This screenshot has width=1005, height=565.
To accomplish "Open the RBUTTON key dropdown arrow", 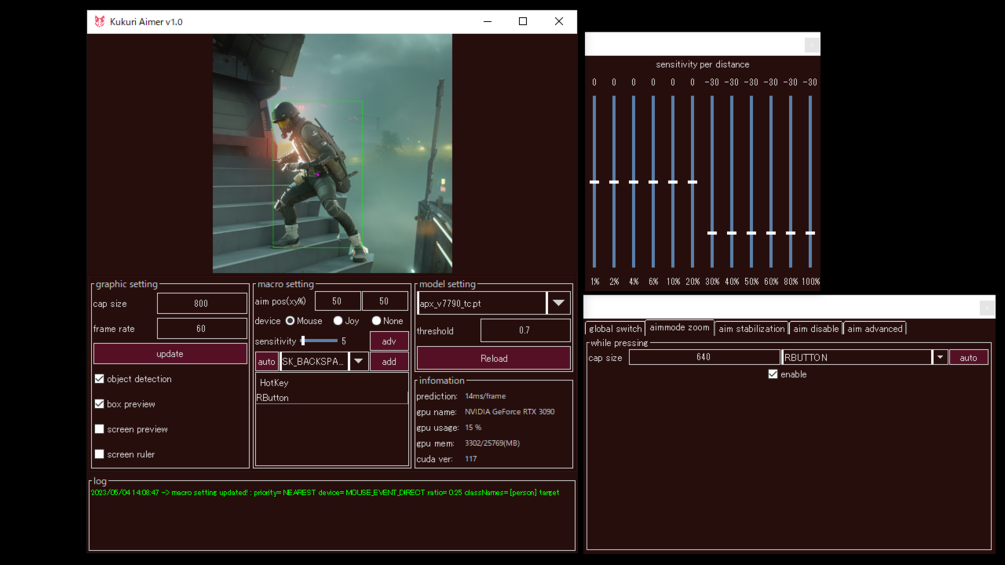I will [x=940, y=357].
